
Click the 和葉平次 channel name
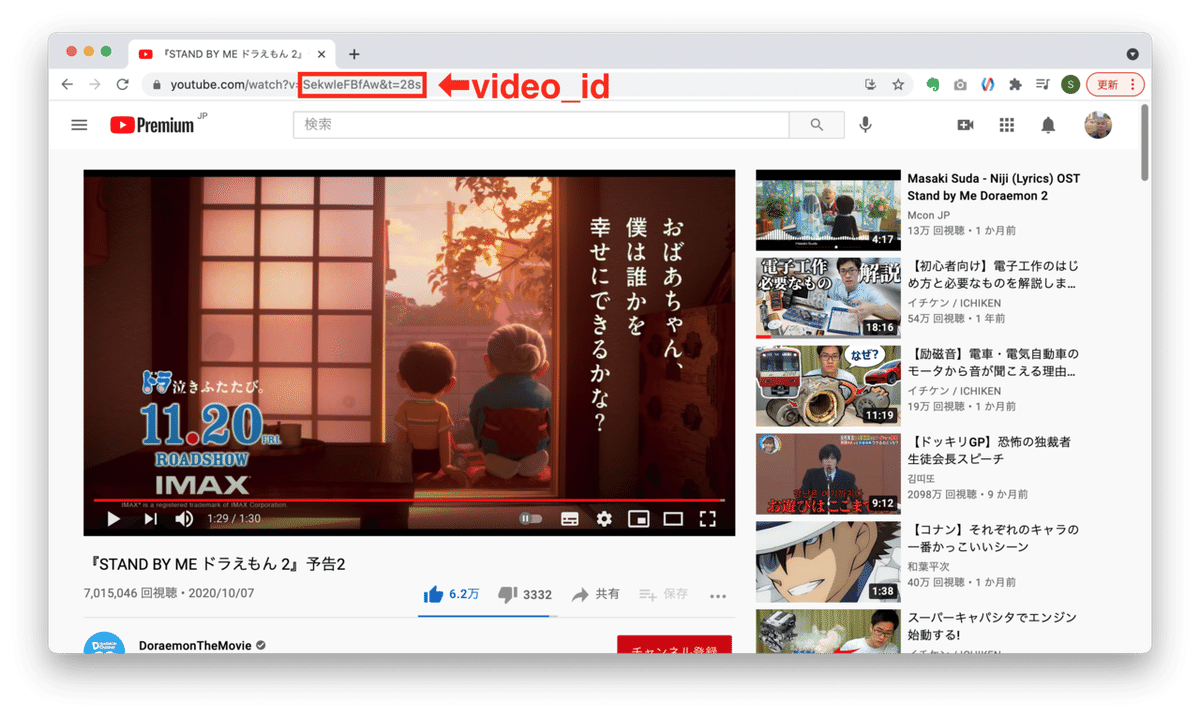click(x=930, y=567)
